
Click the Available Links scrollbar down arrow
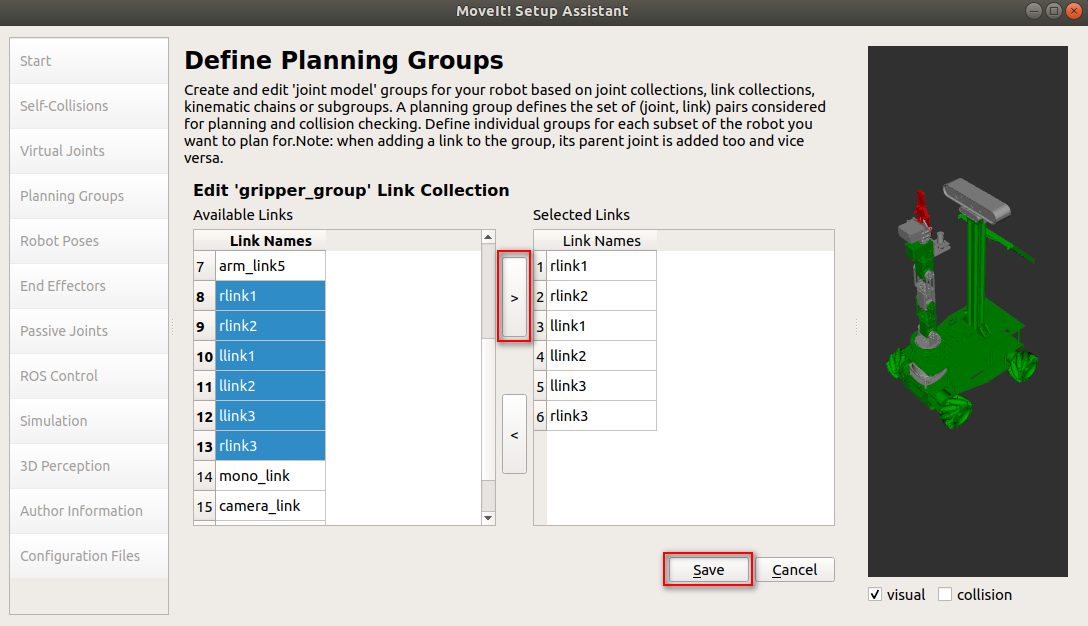point(488,518)
